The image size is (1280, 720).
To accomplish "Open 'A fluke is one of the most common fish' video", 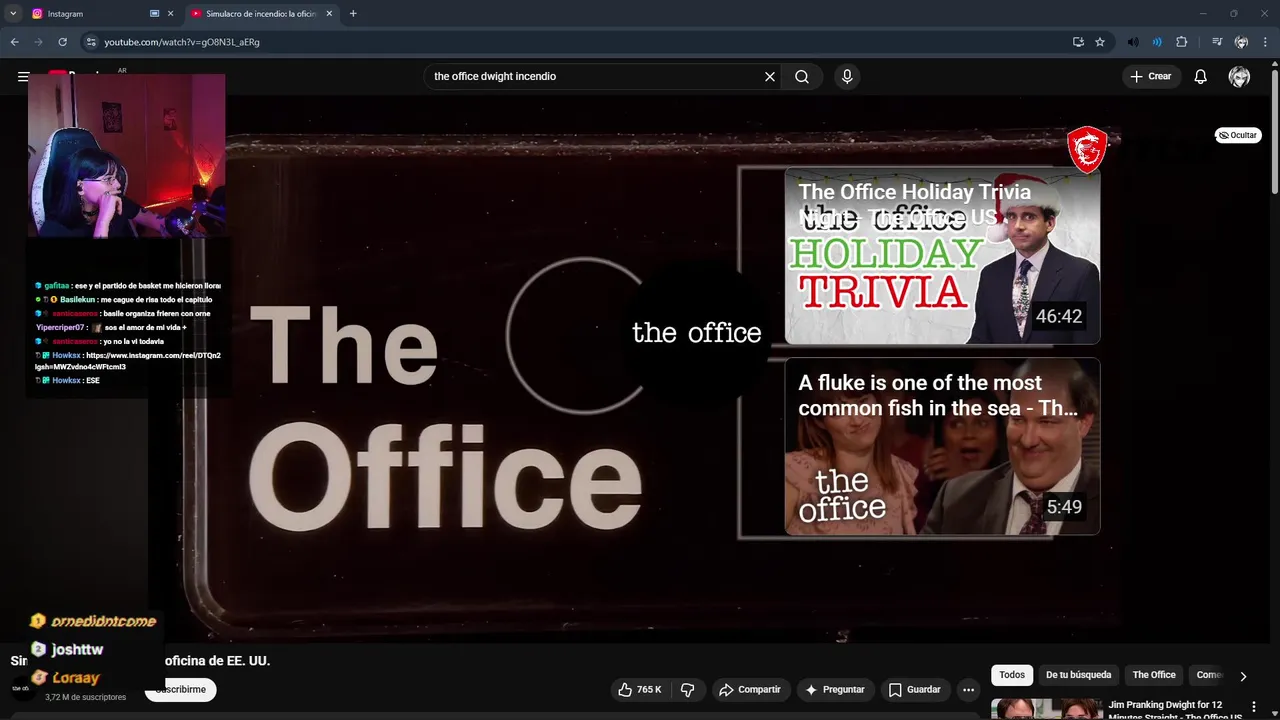I will point(942,446).
